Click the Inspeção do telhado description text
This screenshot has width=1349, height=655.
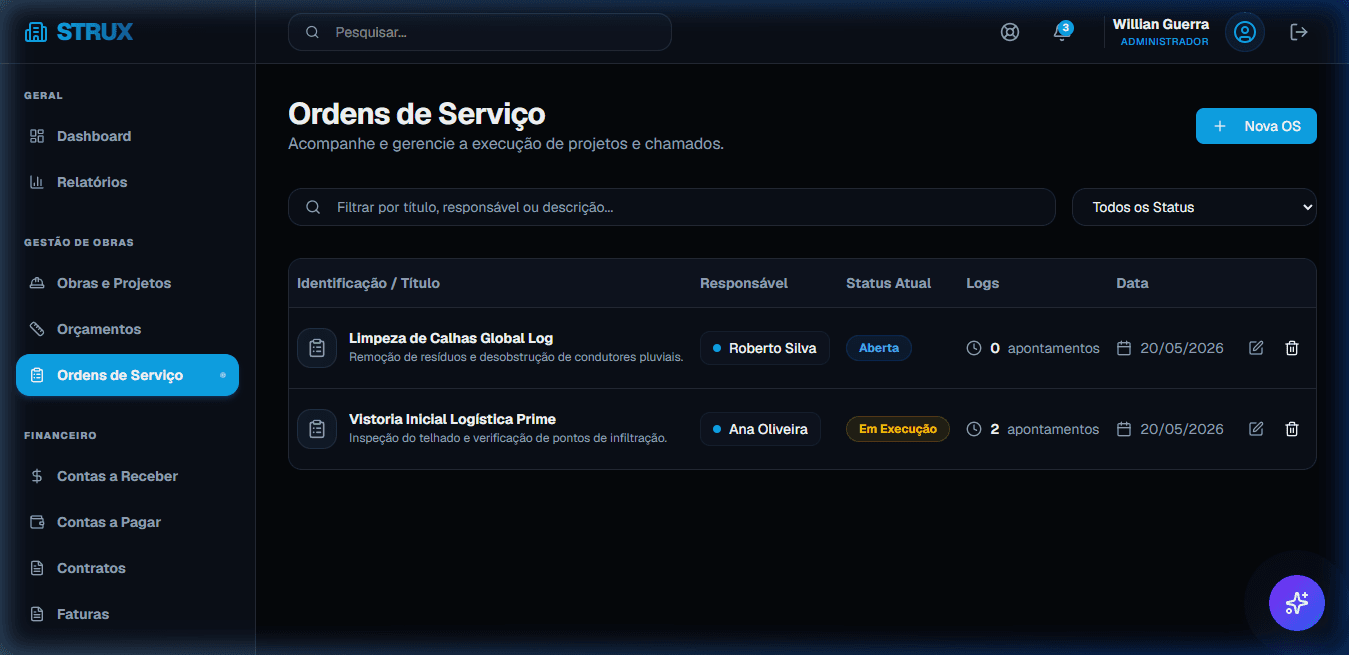point(508,438)
